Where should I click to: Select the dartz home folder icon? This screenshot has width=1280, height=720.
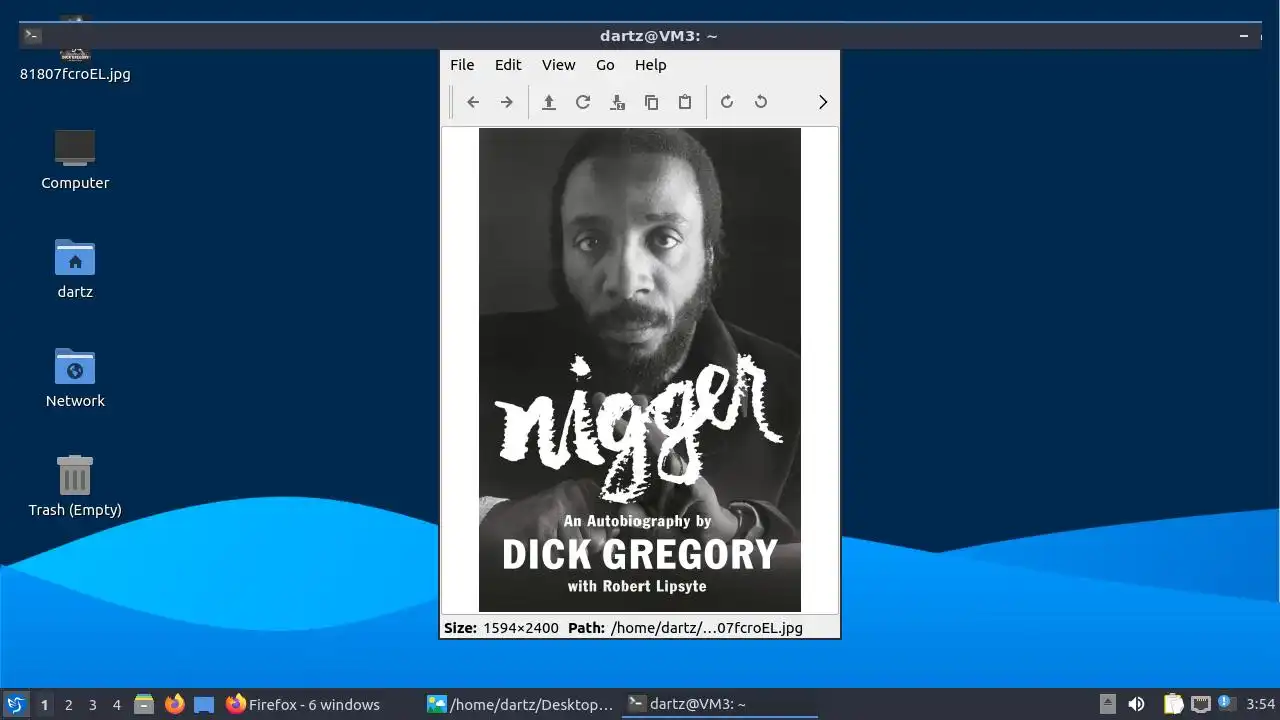(x=75, y=267)
